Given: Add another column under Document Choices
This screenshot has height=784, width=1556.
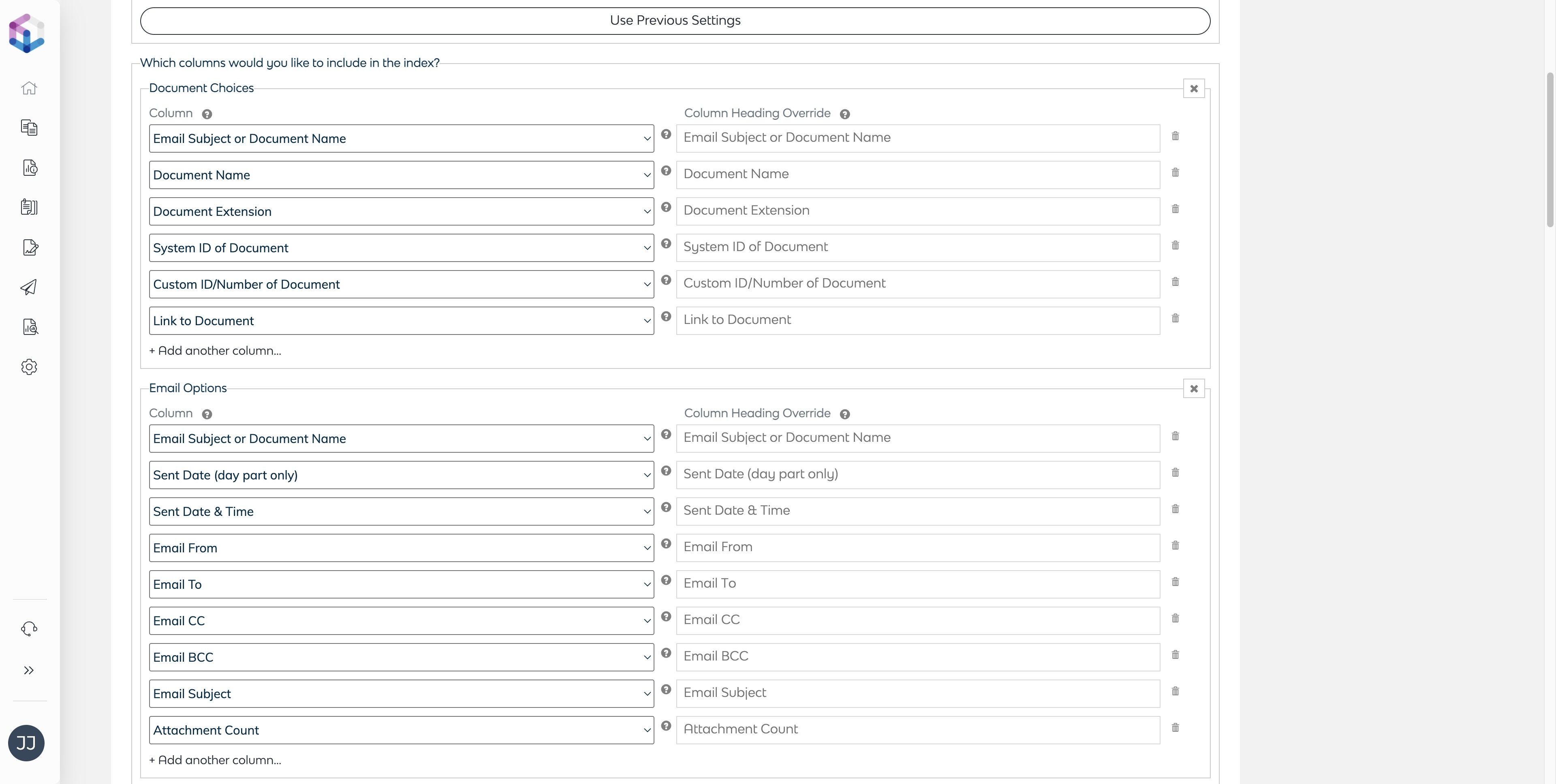Looking at the screenshot, I should [x=215, y=351].
